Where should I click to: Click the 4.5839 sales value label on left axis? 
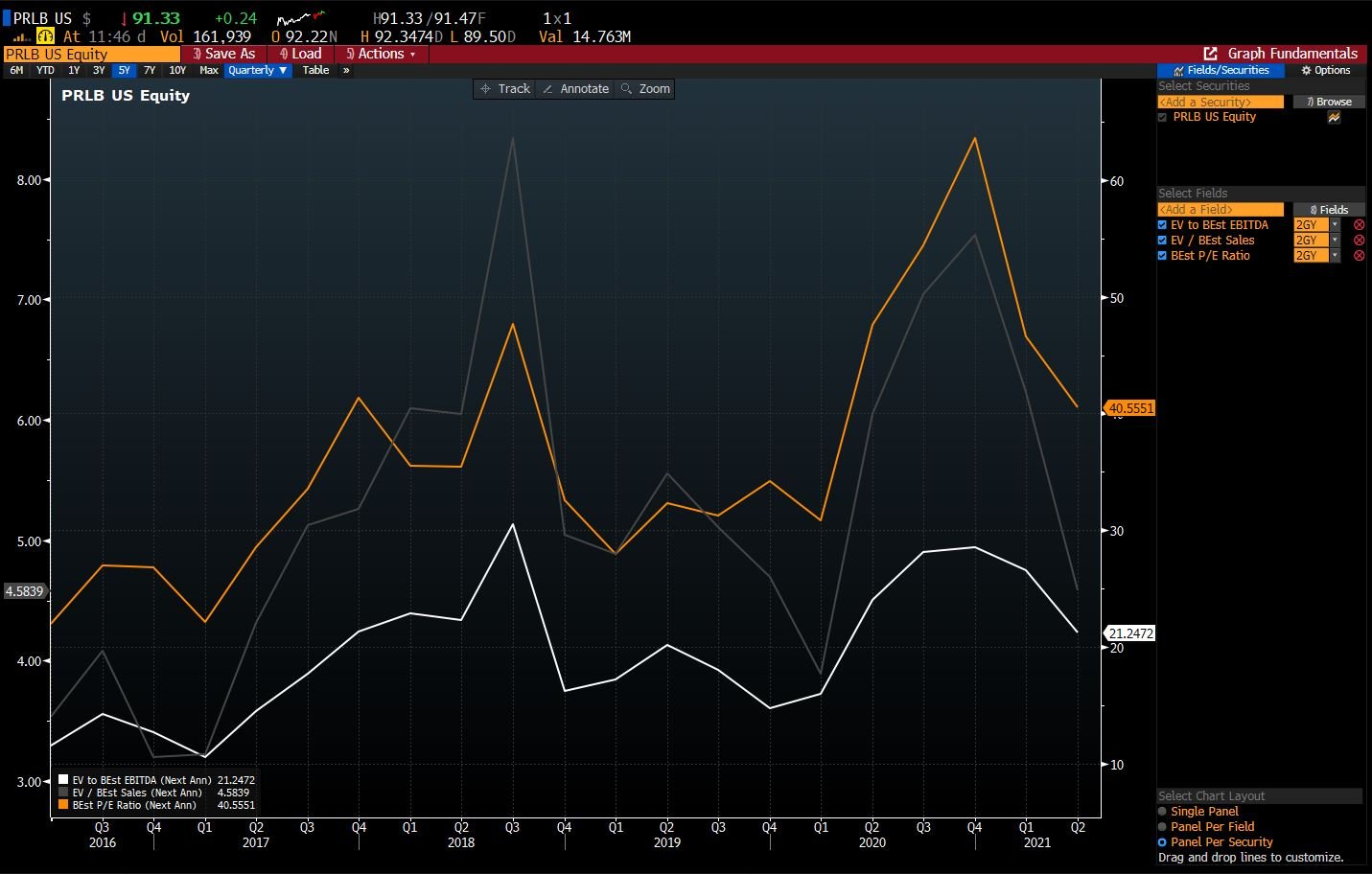pos(24,591)
